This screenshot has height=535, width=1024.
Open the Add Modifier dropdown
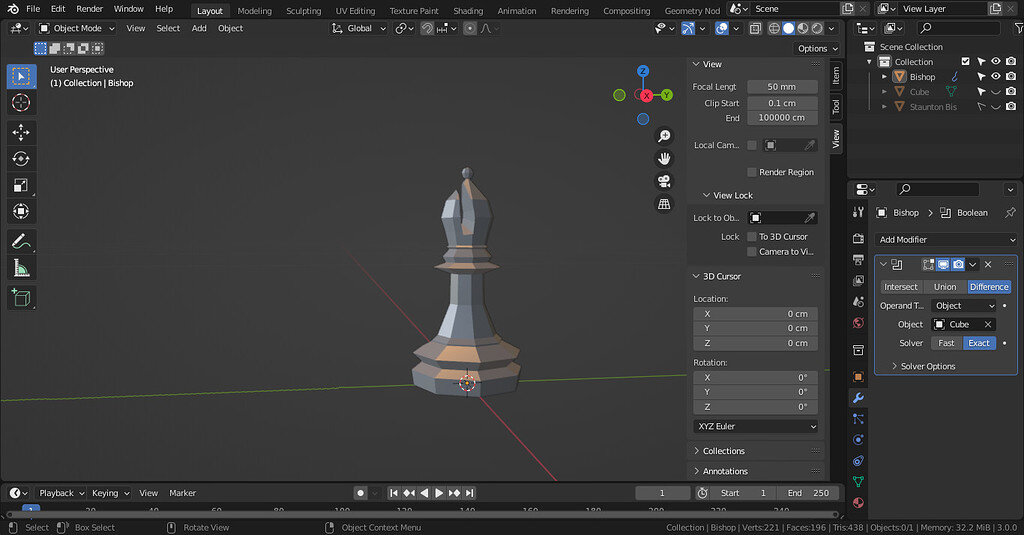point(946,240)
